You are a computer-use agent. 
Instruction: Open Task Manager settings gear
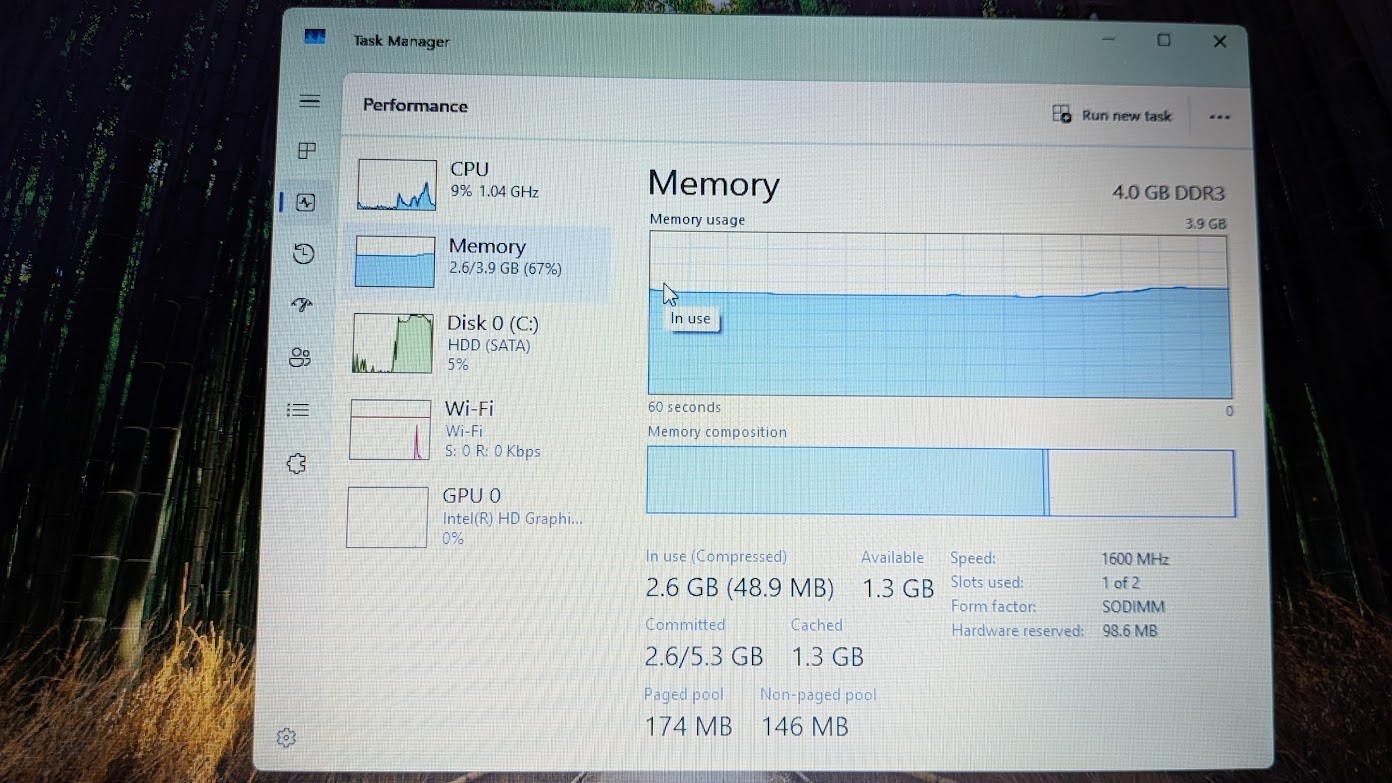pyautogui.click(x=286, y=738)
